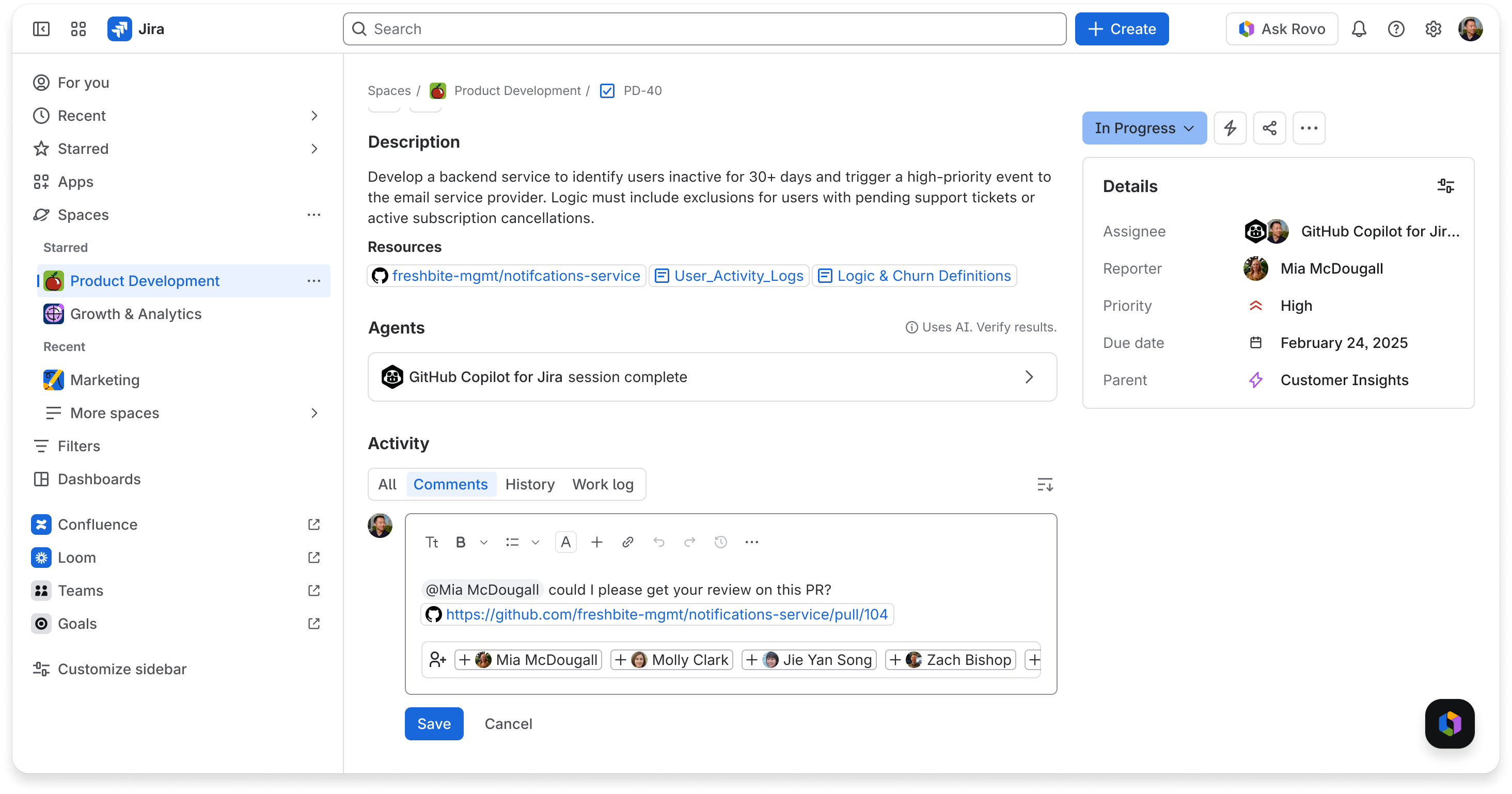Switch to All activity tab

(387, 484)
